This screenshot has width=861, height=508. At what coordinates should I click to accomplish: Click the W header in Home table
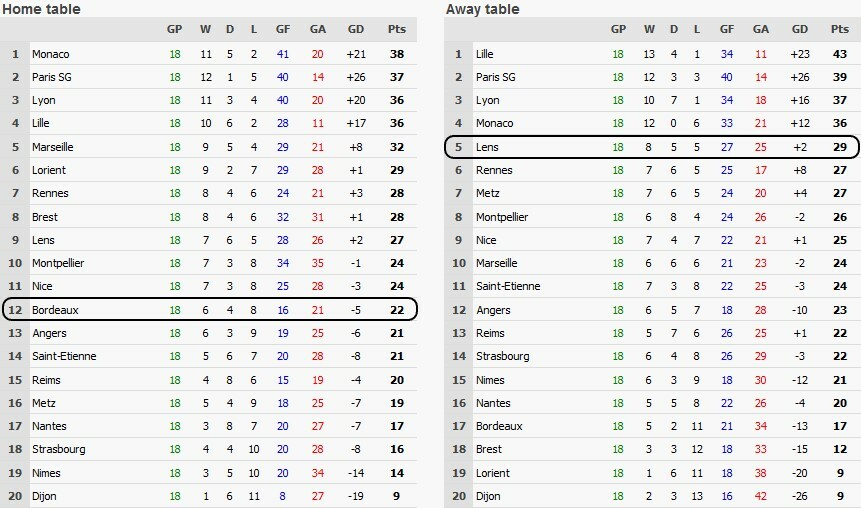click(x=207, y=30)
